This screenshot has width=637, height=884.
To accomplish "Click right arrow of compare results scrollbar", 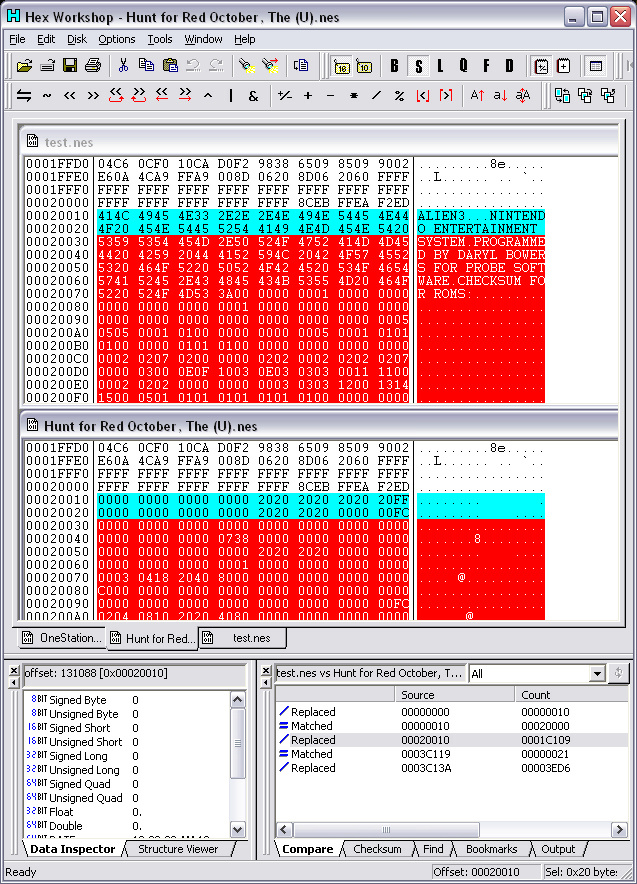I will [x=620, y=829].
